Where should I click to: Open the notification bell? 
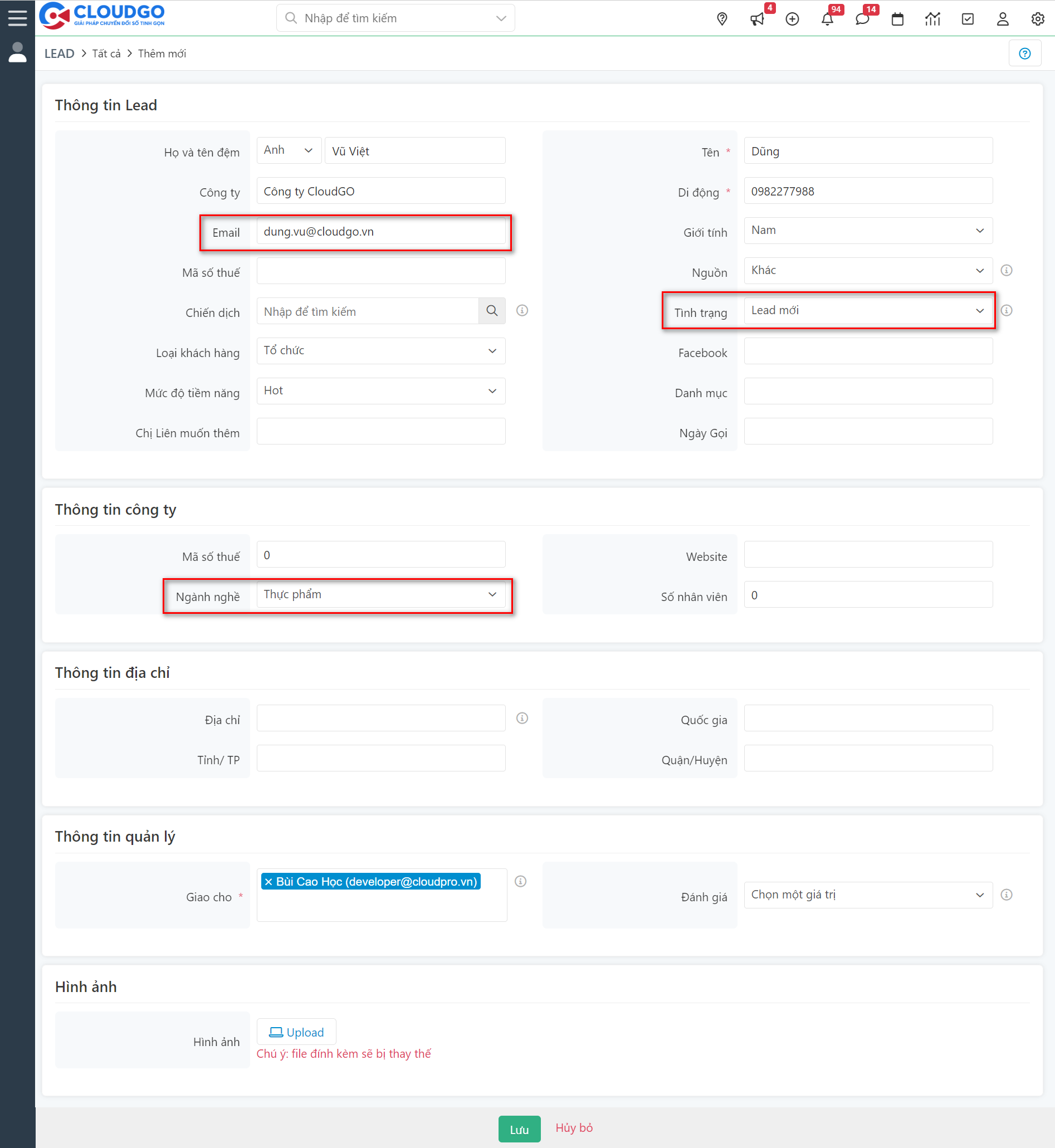pyautogui.click(x=827, y=19)
